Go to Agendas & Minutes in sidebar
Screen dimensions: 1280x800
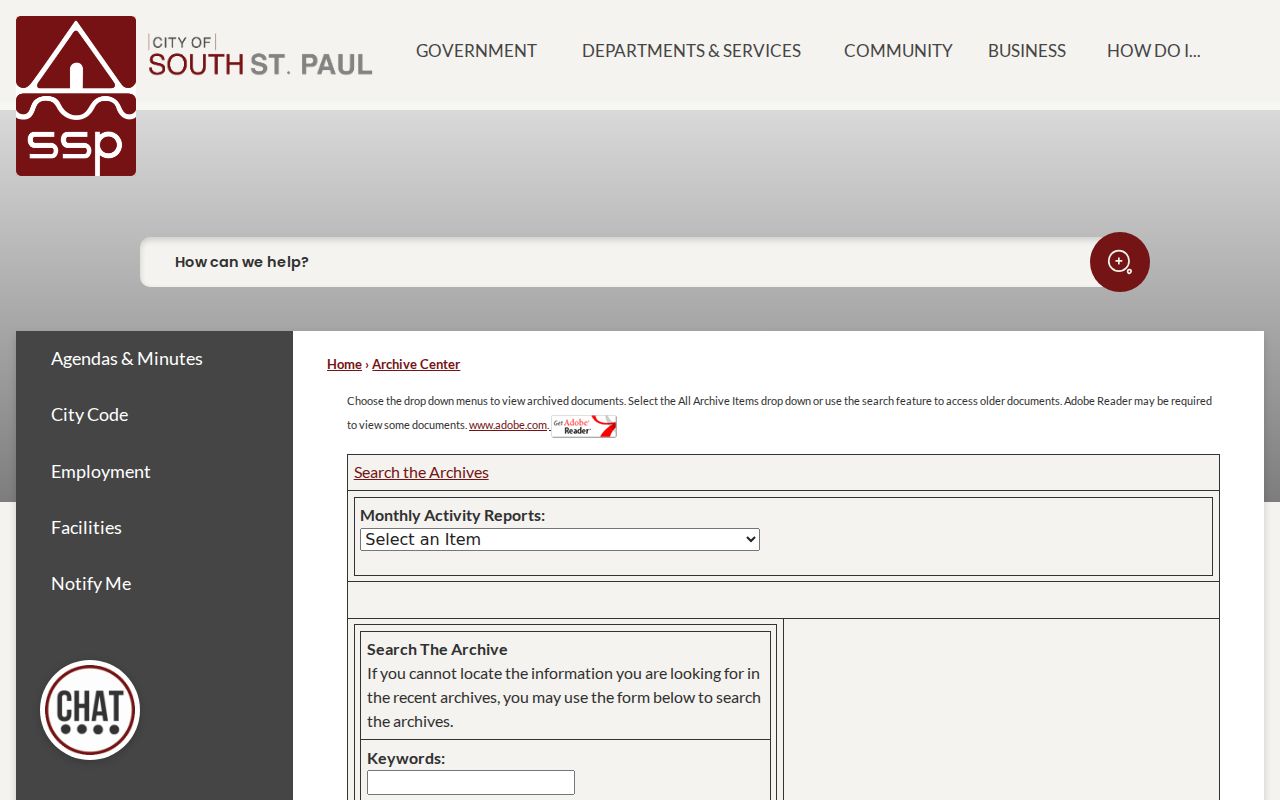[127, 359]
